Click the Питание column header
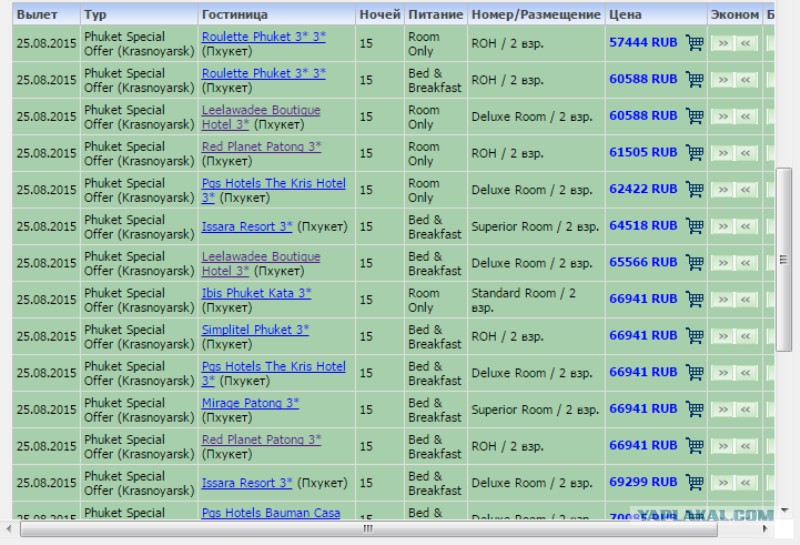 pyautogui.click(x=435, y=15)
